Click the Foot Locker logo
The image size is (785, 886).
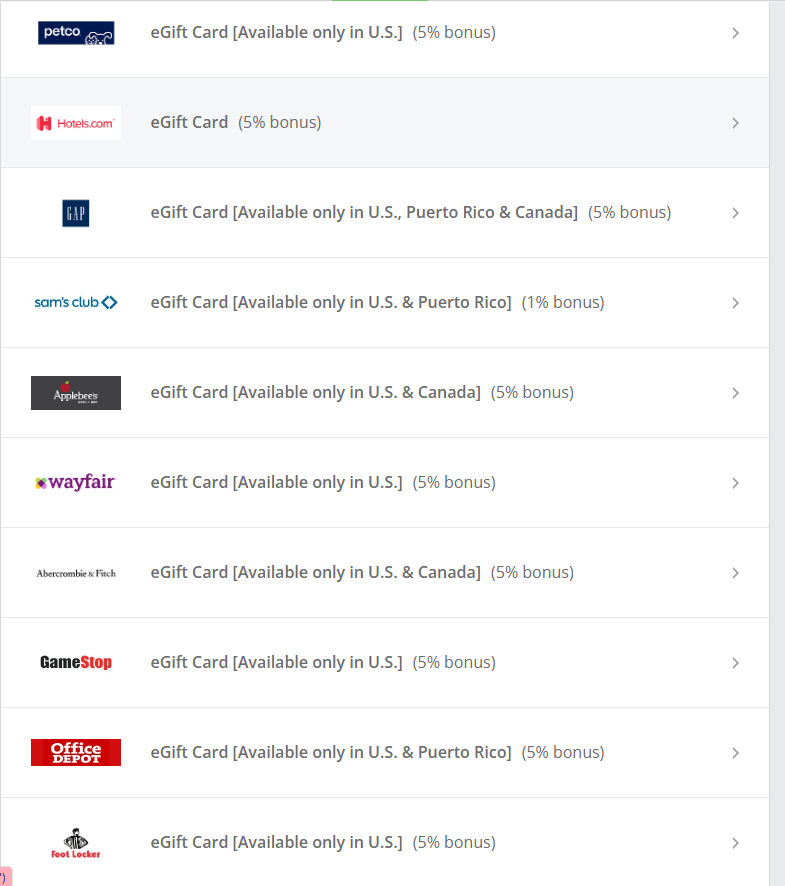point(76,843)
